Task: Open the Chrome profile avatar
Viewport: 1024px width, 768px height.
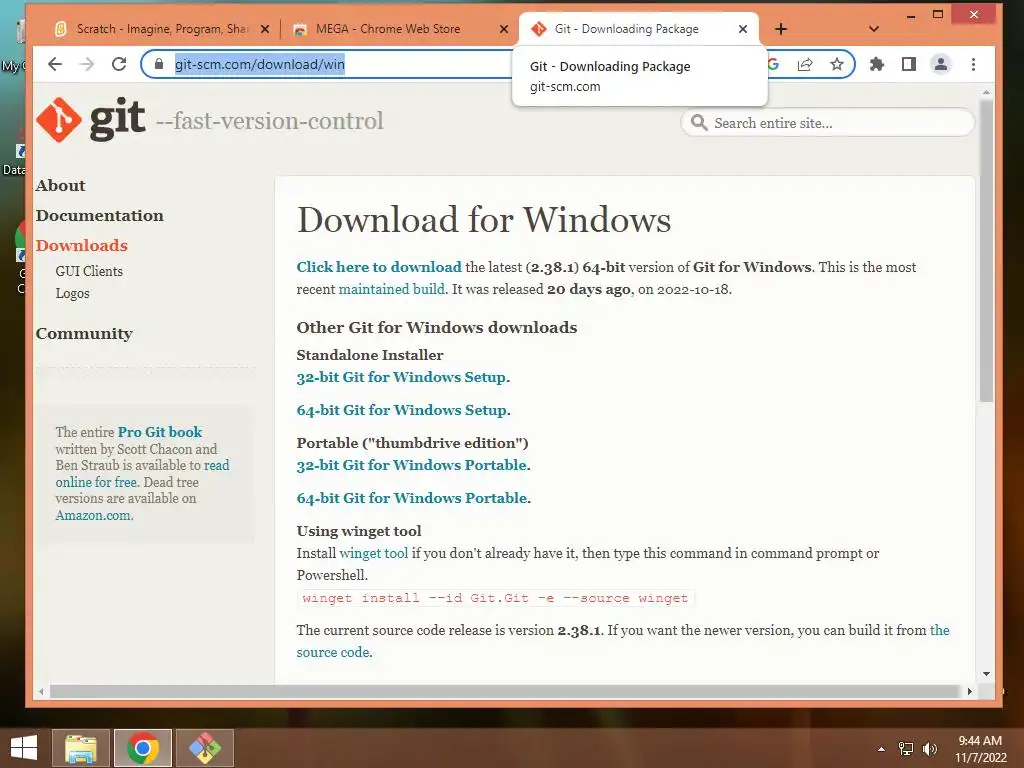Action: click(940, 64)
